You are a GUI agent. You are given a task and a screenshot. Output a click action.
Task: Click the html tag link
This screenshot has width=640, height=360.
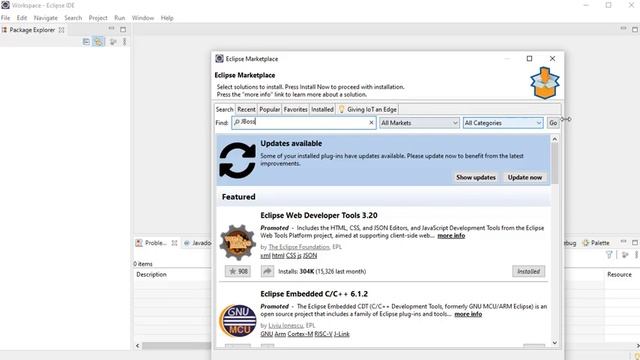pyautogui.click(x=278, y=256)
